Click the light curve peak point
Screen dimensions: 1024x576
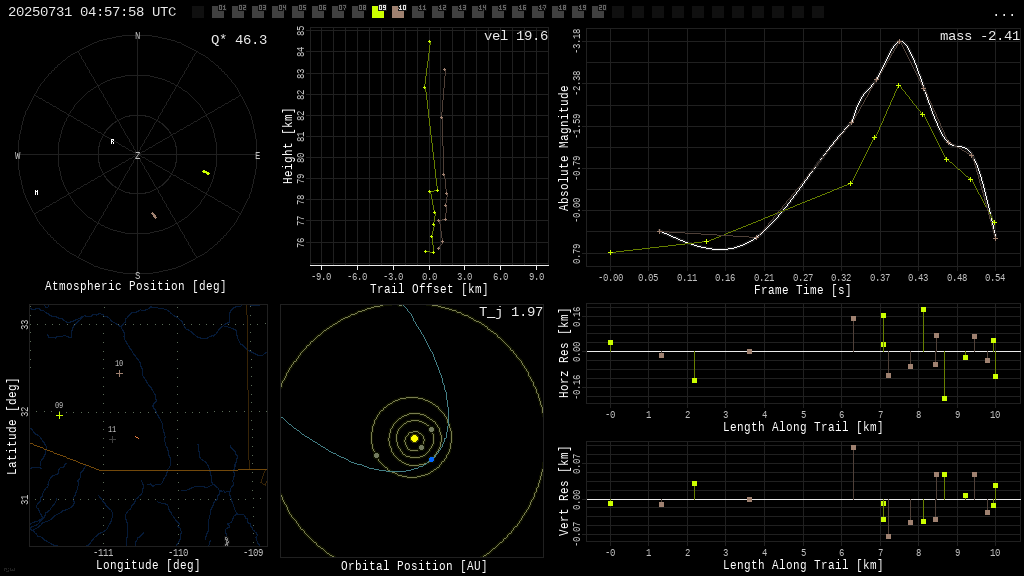900,41
